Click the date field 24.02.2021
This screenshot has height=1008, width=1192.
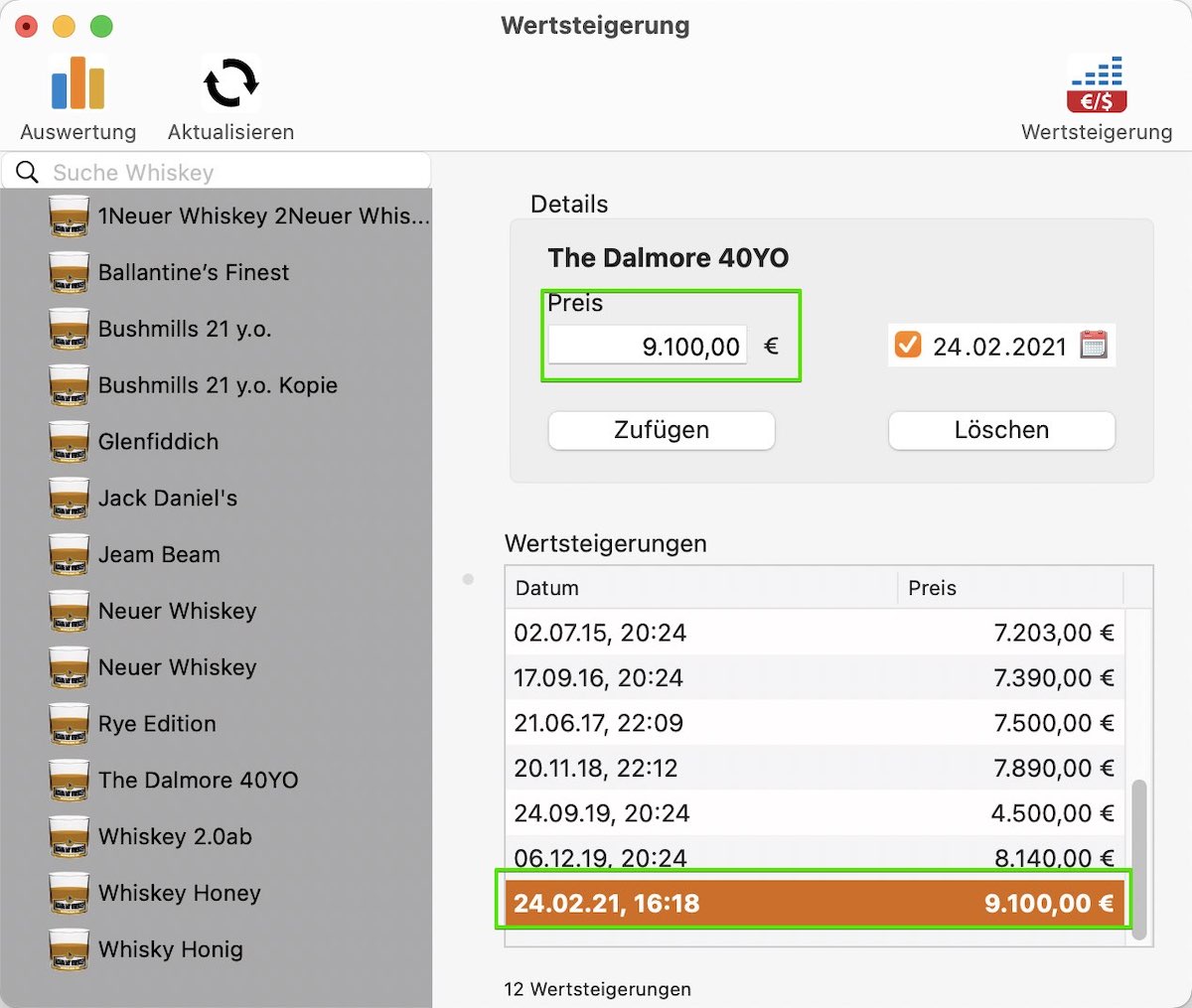point(999,346)
